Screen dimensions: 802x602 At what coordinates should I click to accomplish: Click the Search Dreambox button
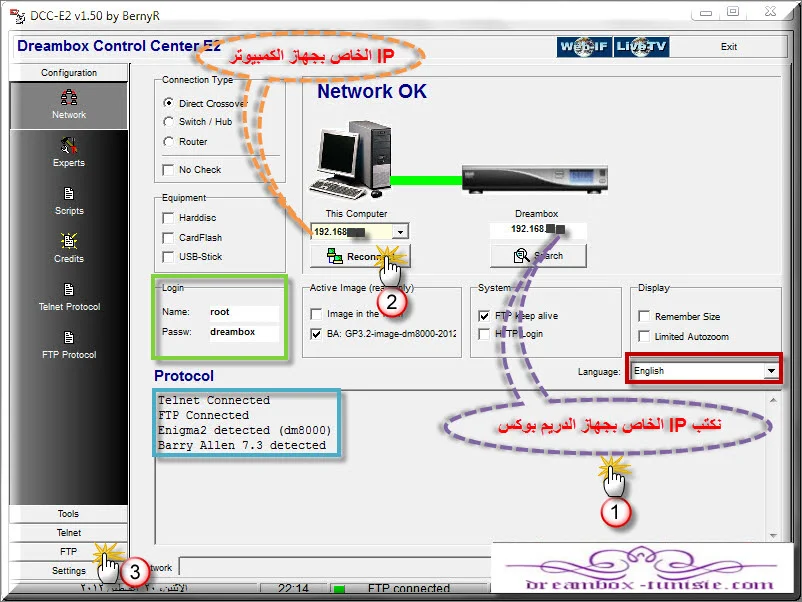coord(538,256)
